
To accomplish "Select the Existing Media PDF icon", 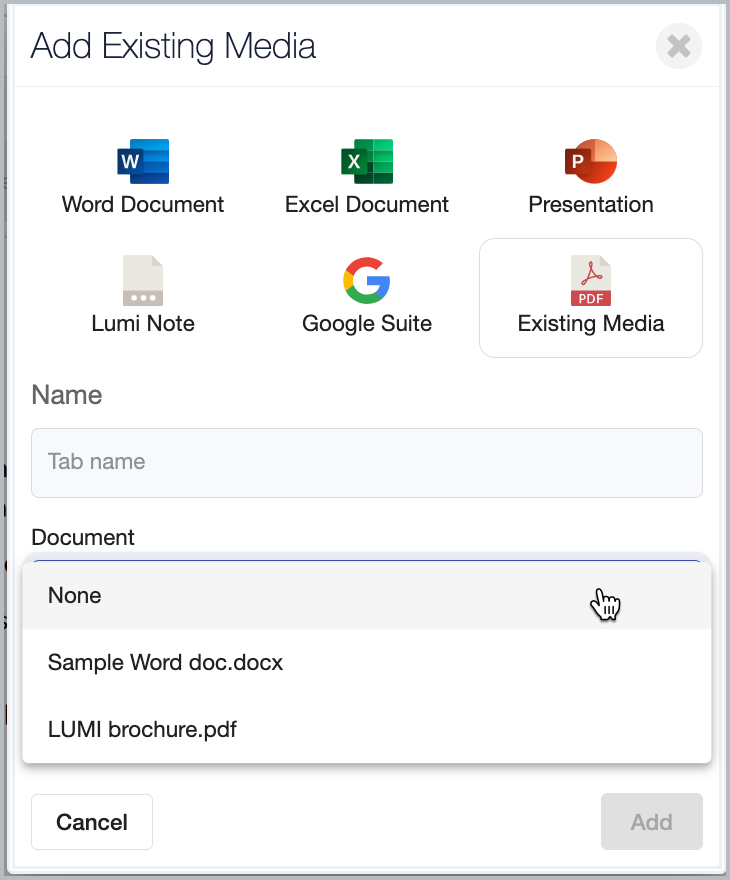I will click(x=591, y=281).
